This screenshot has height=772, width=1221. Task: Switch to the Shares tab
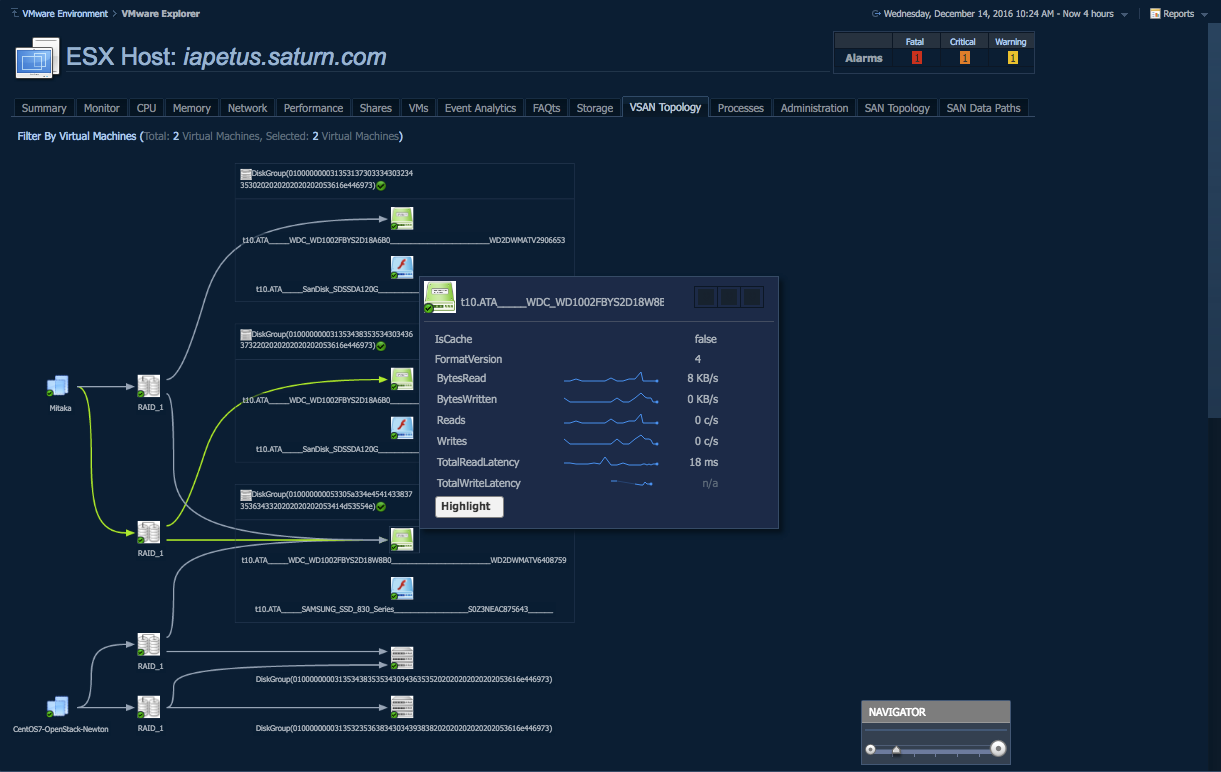pyautogui.click(x=376, y=108)
